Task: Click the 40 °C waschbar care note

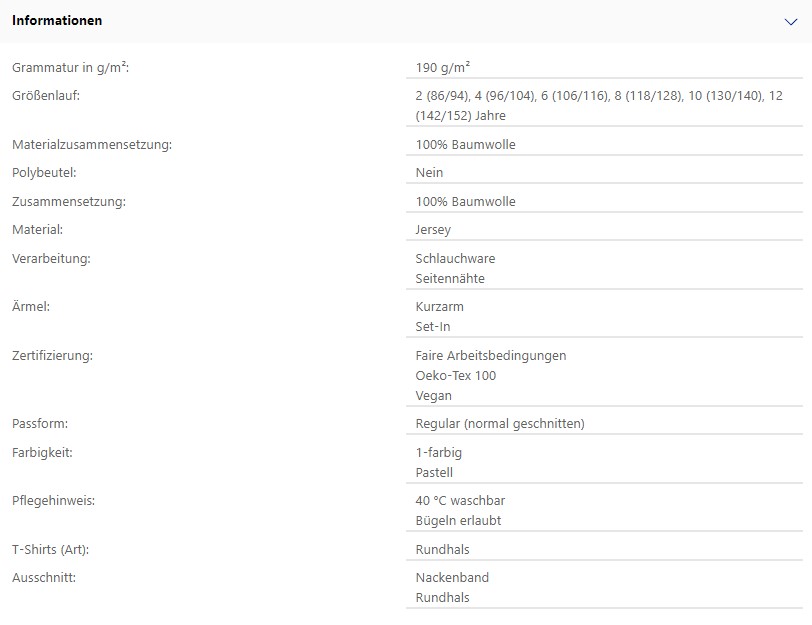Action: pyautogui.click(x=460, y=501)
